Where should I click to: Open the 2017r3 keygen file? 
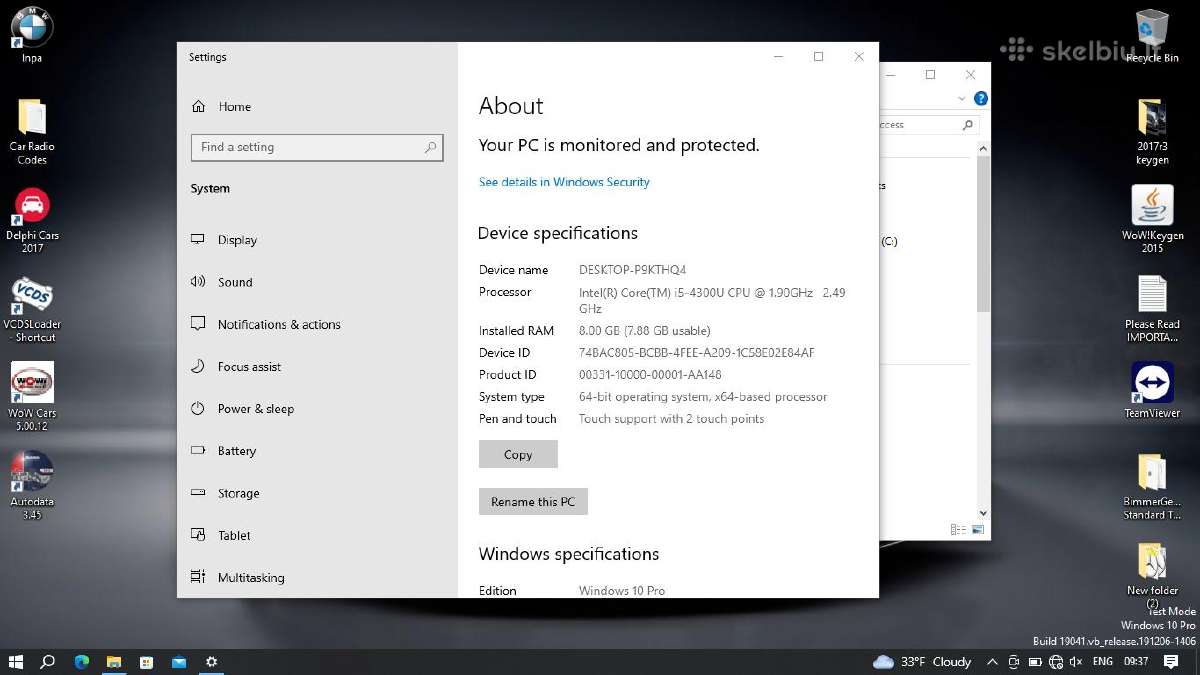1152,131
